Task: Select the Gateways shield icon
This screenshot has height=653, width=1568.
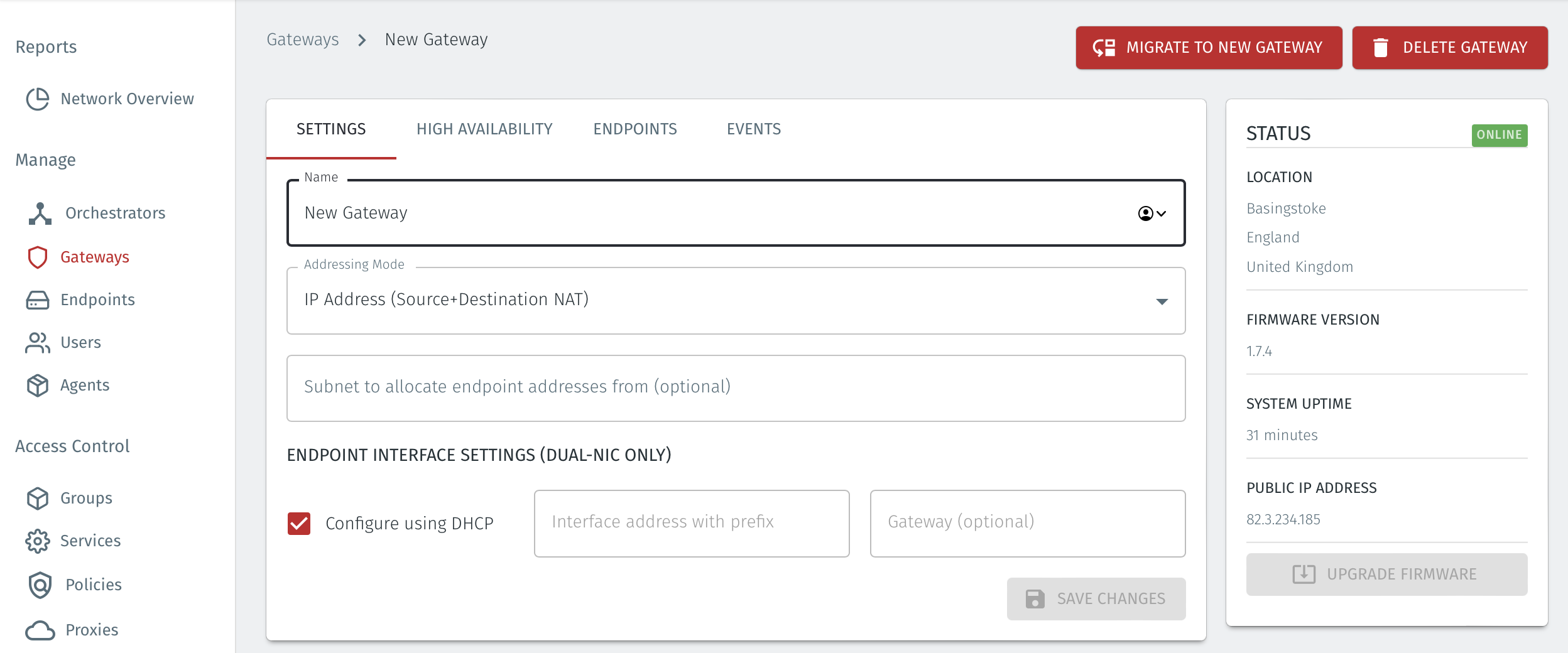Action: 38,257
